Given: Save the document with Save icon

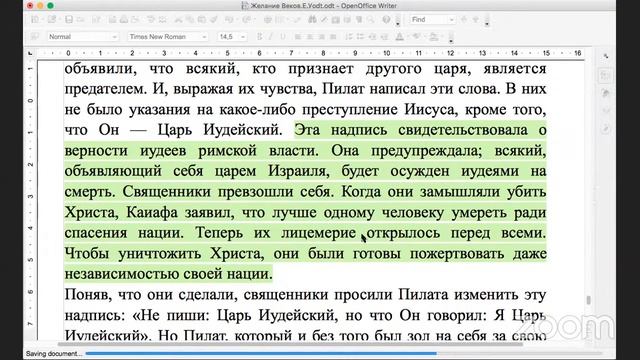Looking at the screenshot, I should [69, 20].
